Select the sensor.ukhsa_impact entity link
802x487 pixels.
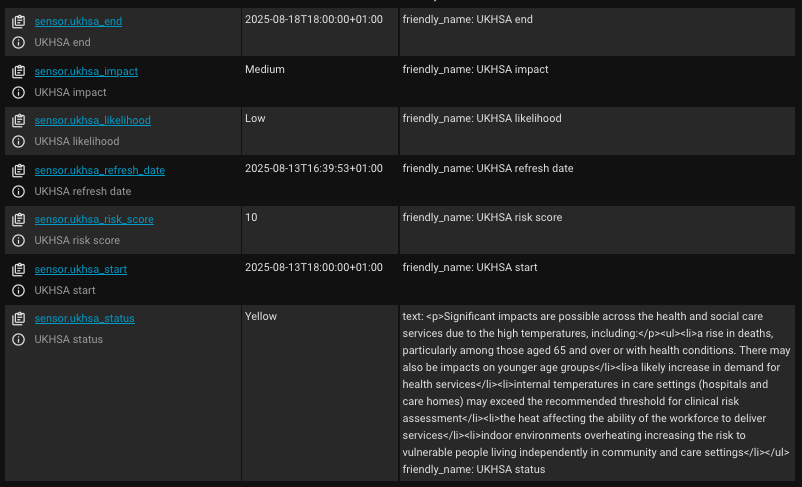(86, 71)
